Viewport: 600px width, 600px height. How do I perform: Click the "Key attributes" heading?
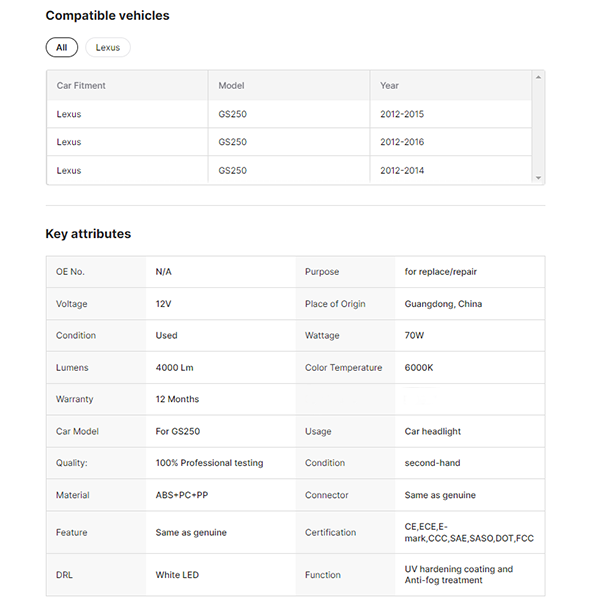pos(88,234)
